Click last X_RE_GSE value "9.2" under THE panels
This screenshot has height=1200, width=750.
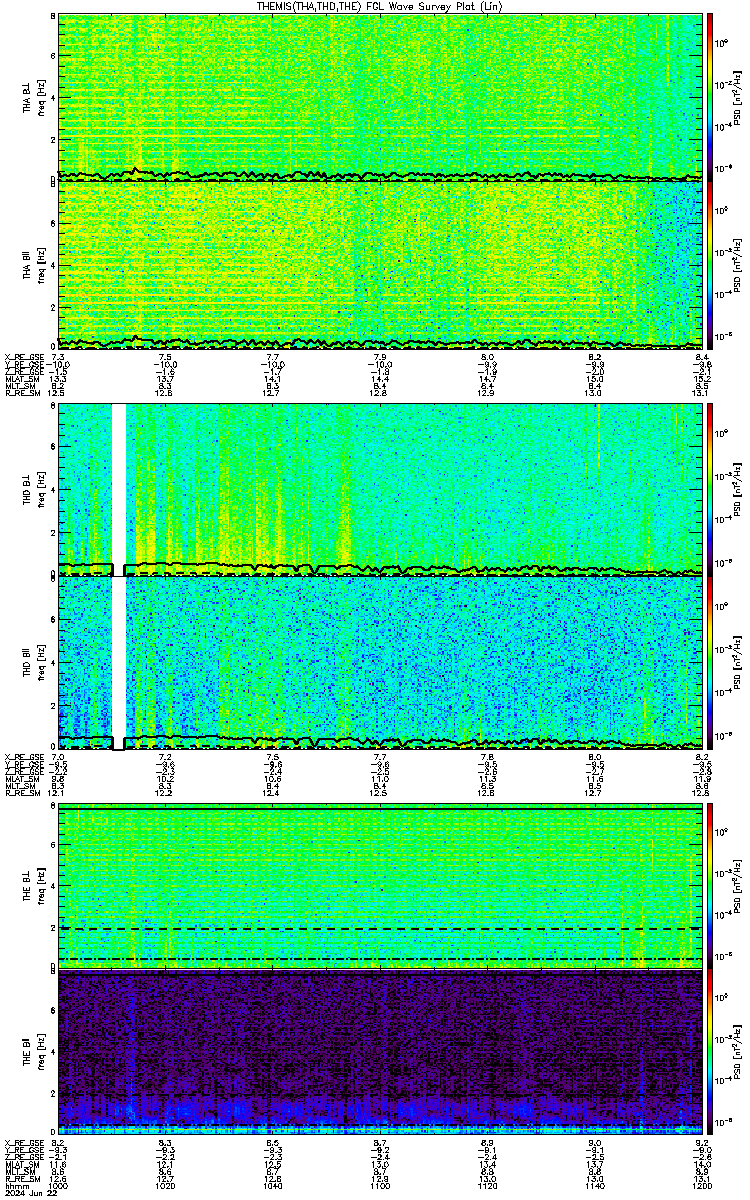click(x=703, y=1143)
